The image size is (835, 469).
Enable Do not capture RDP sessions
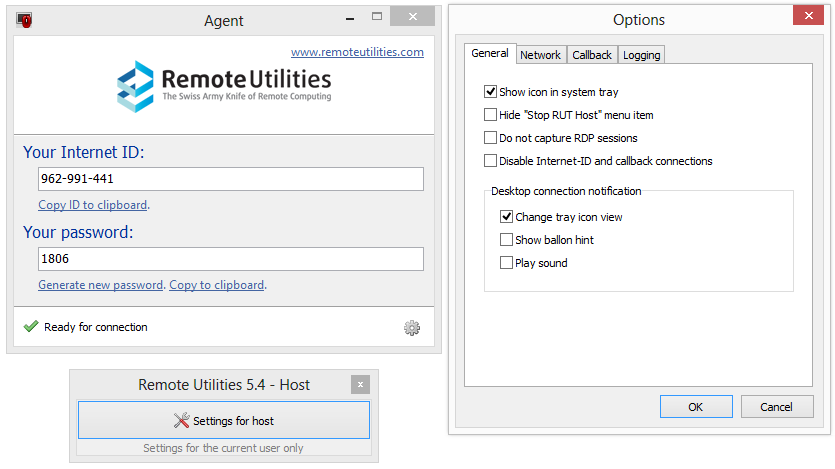(490, 138)
